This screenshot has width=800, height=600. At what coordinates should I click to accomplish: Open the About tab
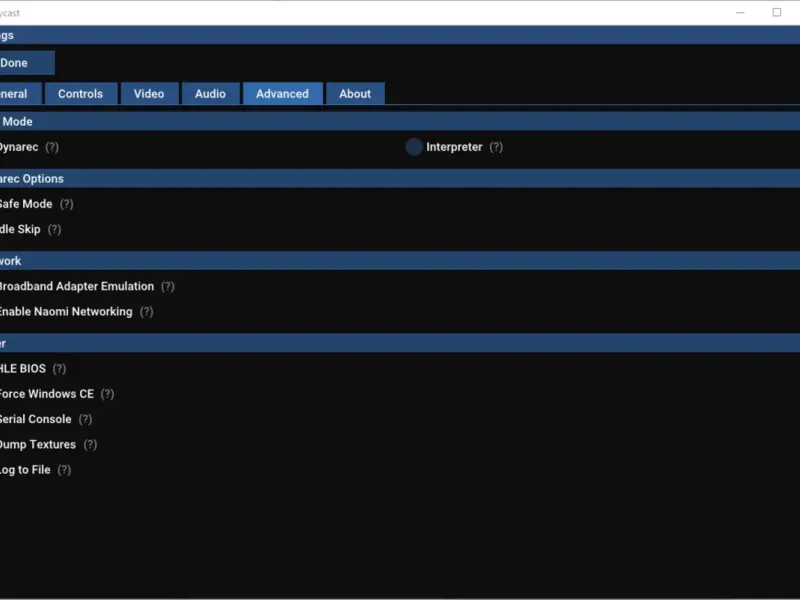(x=355, y=94)
